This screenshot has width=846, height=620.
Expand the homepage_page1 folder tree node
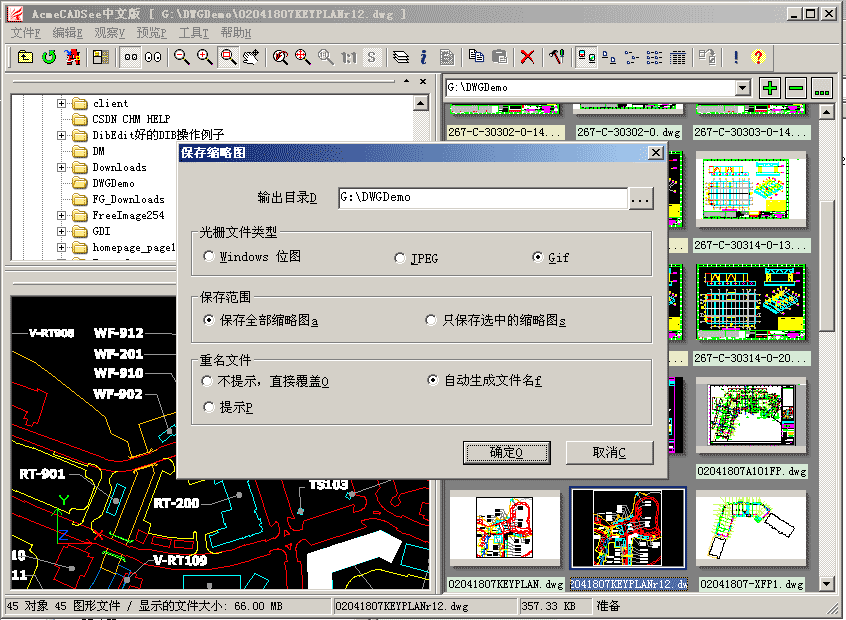(x=62, y=248)
